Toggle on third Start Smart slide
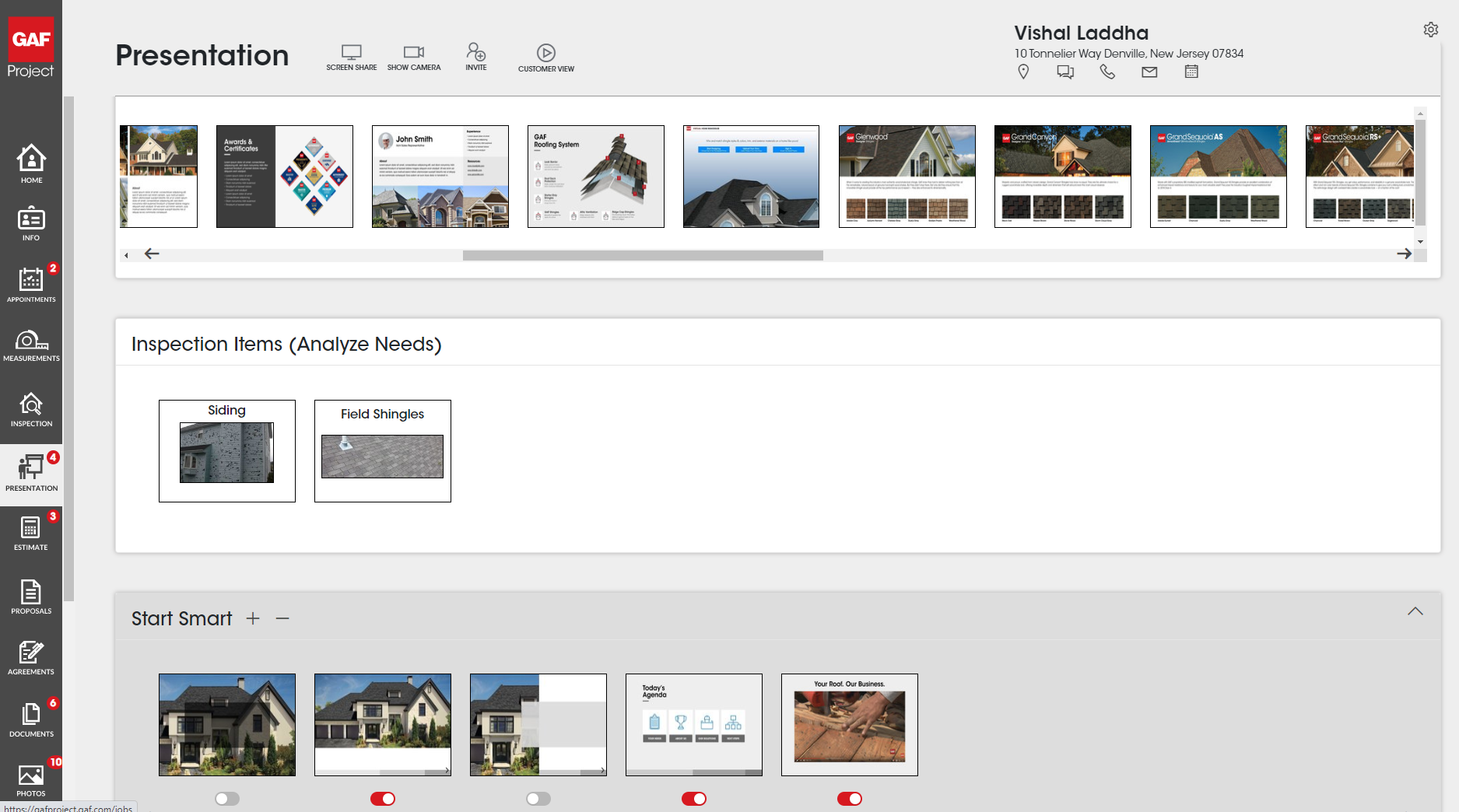1459x812 pixels. tap(538, 799)
